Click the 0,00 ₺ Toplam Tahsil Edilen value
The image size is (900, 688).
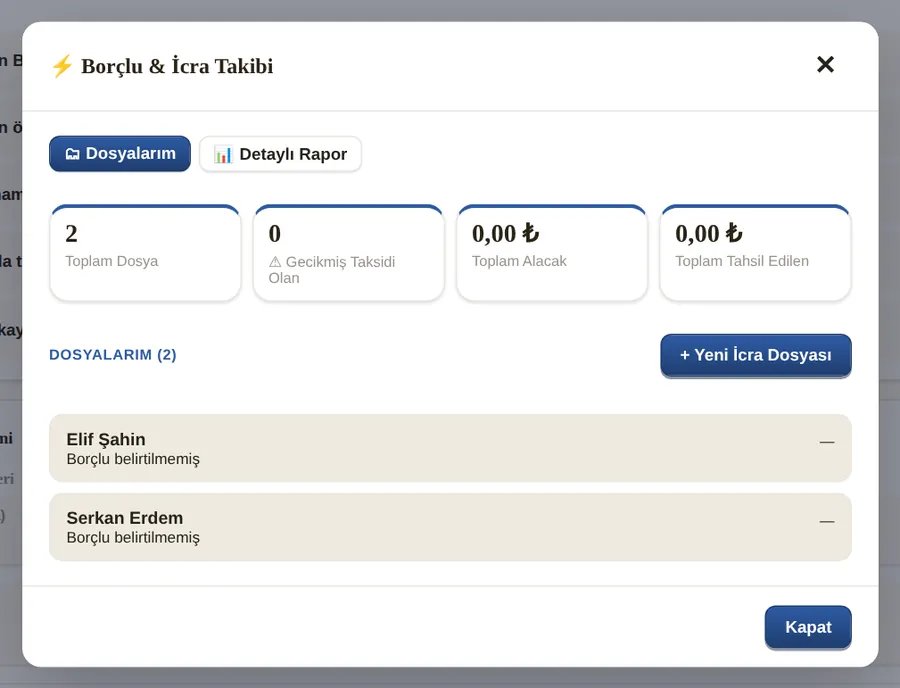(709, 234)
